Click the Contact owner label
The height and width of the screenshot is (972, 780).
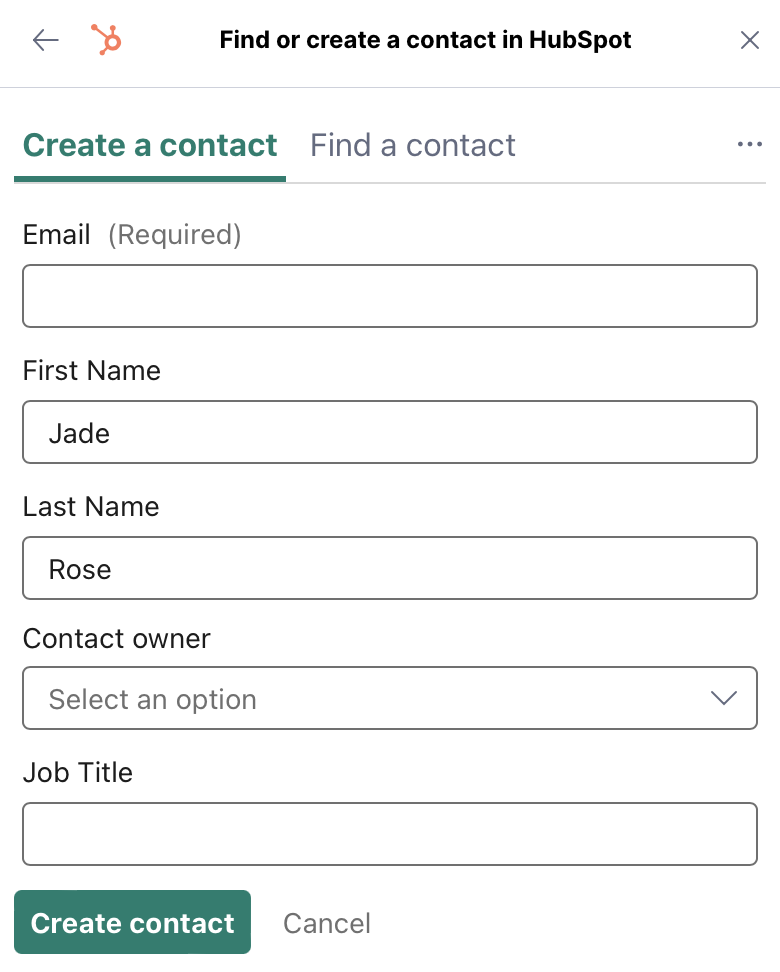[x=117, y=638]
